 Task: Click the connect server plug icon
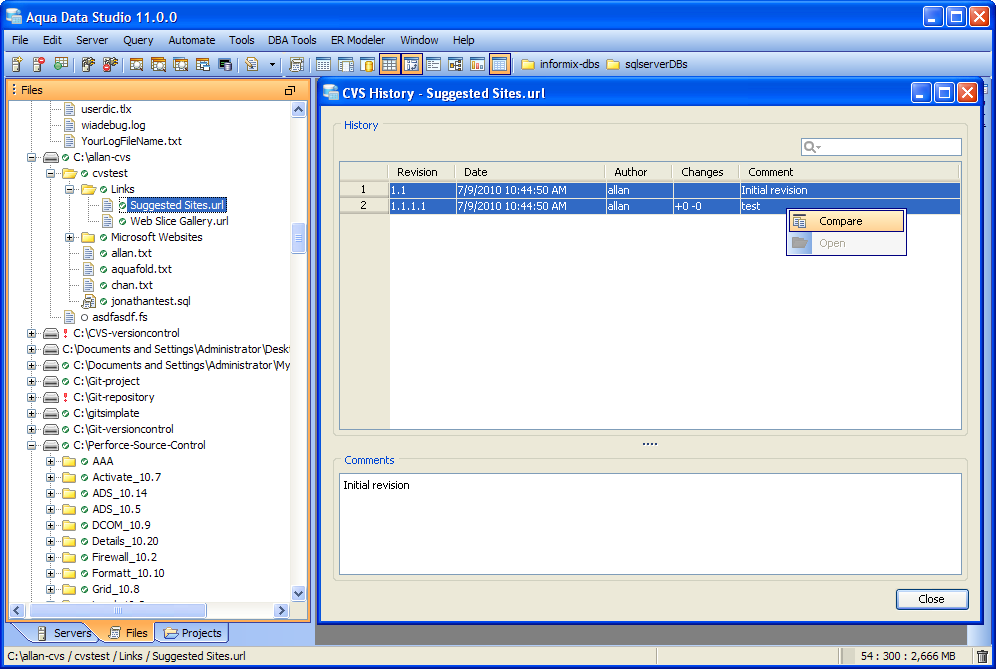pyautogui.click(x=88, y=64)
